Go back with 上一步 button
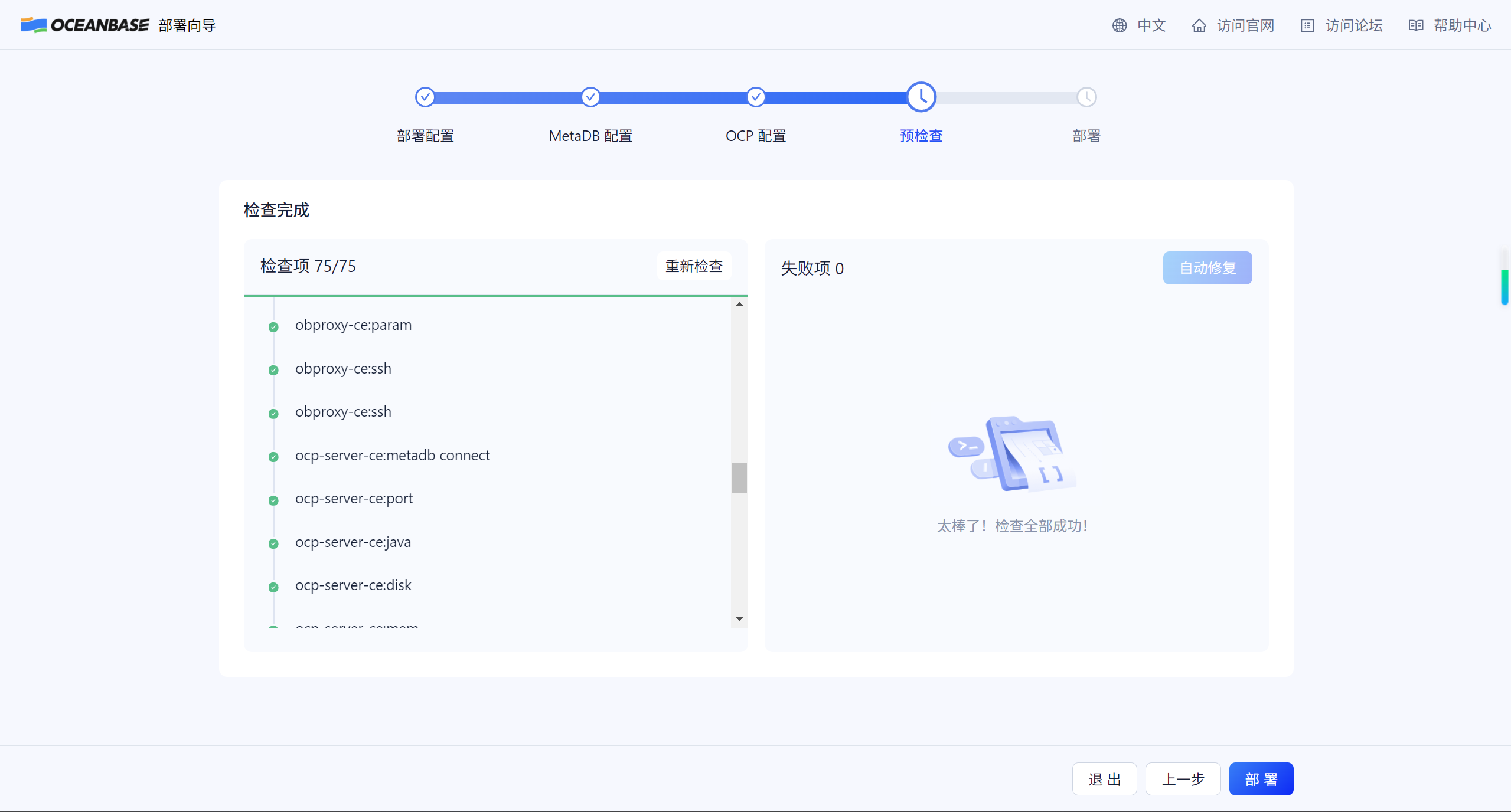The width and height of the screenshot is (1511, 812). [1183, 779]
